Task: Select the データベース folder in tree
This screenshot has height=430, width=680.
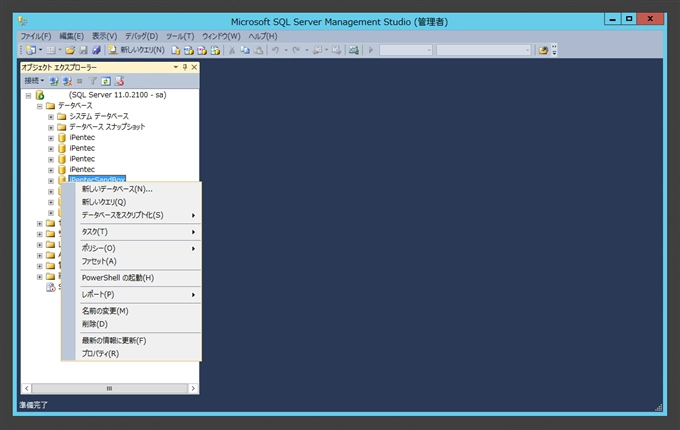Action: 75,106
